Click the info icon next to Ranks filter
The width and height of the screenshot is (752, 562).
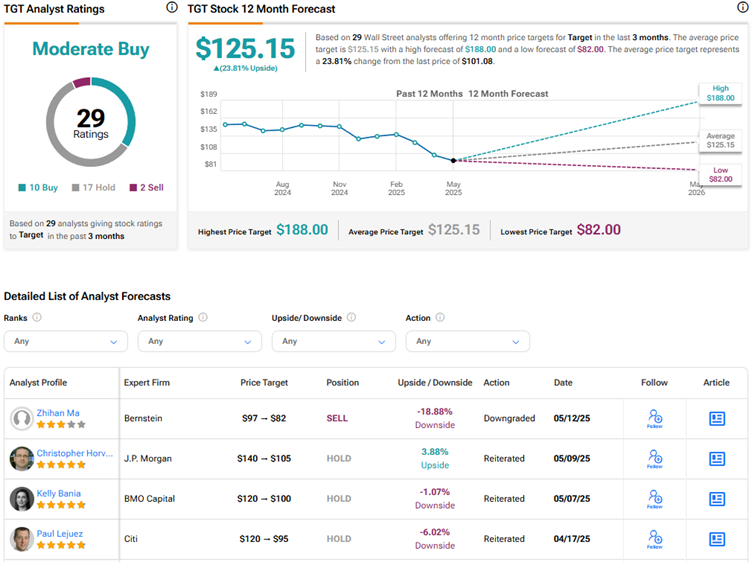36,317
